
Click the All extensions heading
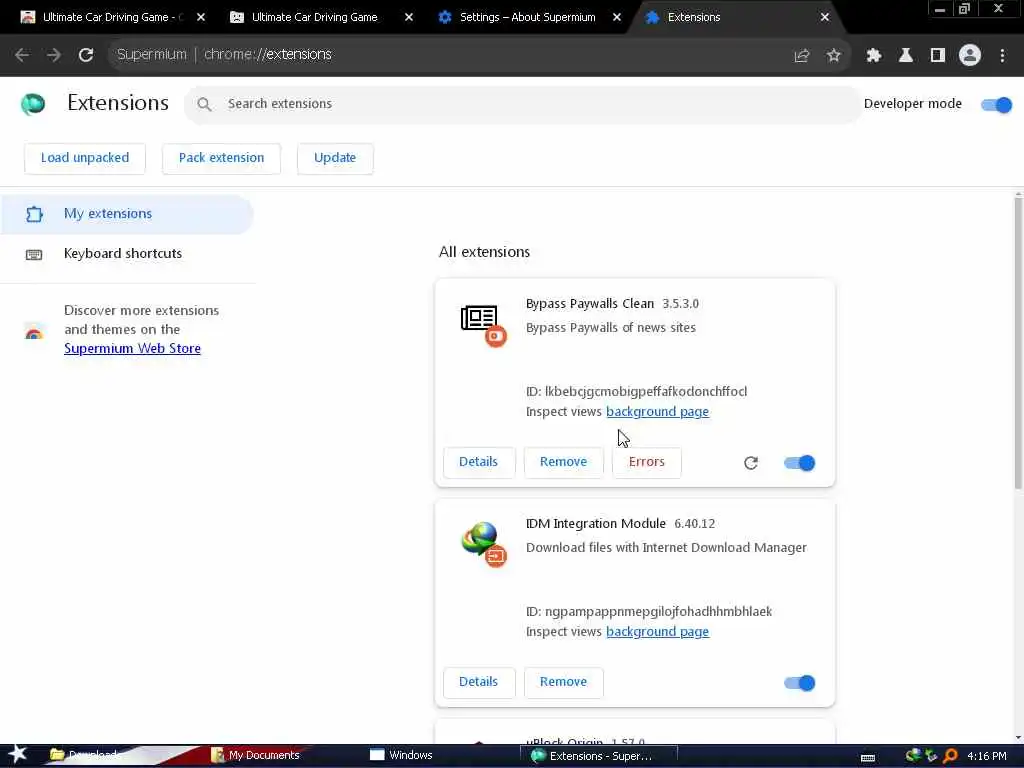[x=485, y=253]
